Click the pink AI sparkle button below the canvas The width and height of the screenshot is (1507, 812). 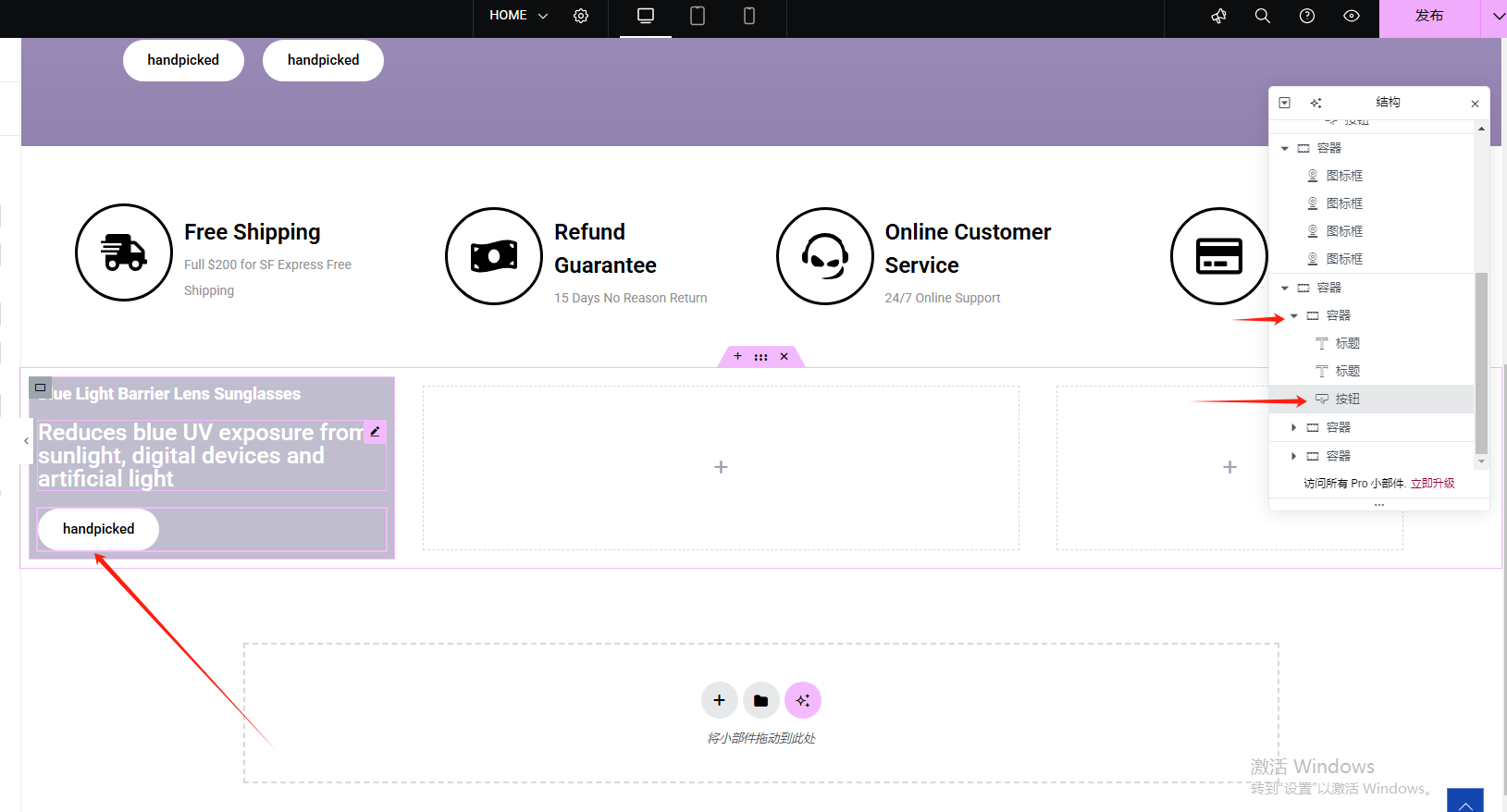(x=802, y=700)
